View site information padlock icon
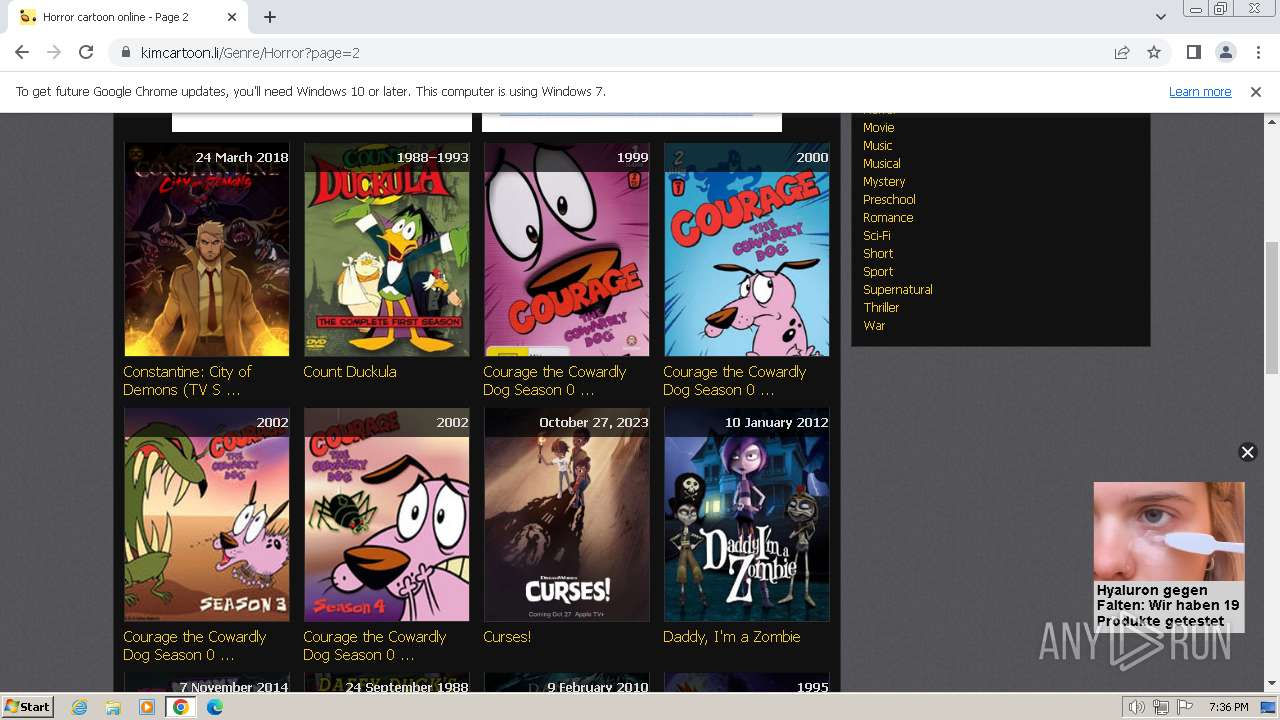The width and height of the screenshot is (1280, 720). coord(126,52)
